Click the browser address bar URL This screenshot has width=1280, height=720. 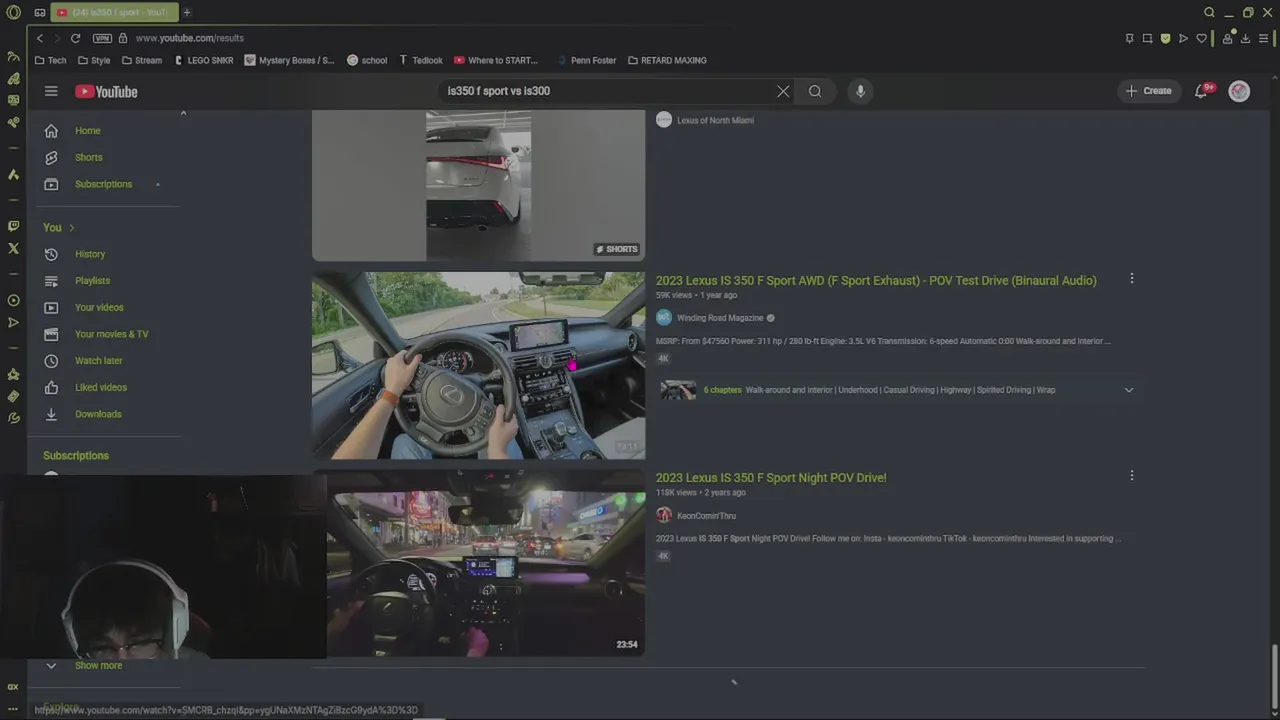(189, 38)
